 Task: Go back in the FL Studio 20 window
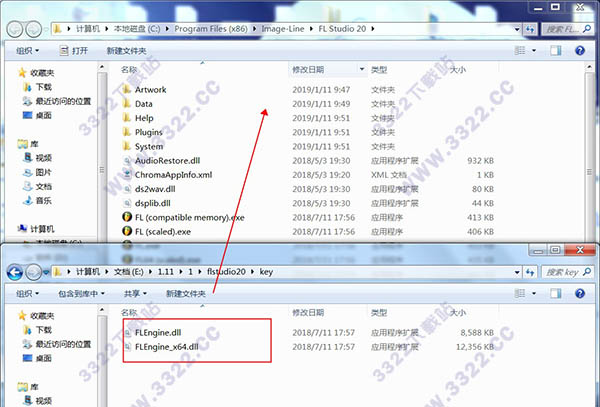click(x=15, y=29)
